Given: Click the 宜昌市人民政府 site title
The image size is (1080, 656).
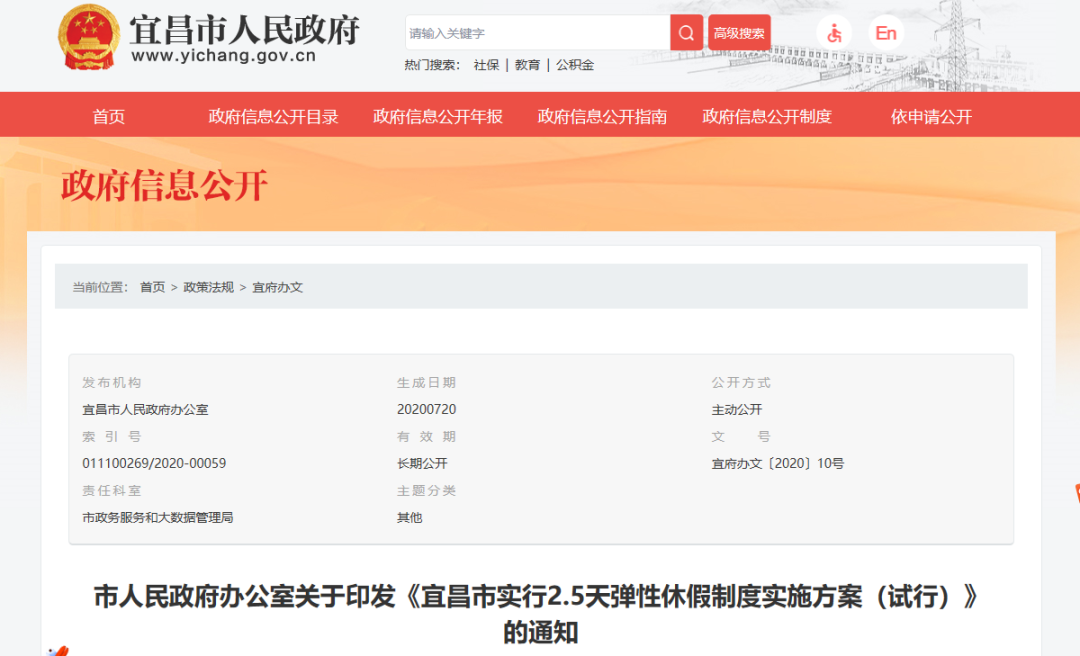Looking at the screenshot, I should (243, 30).
